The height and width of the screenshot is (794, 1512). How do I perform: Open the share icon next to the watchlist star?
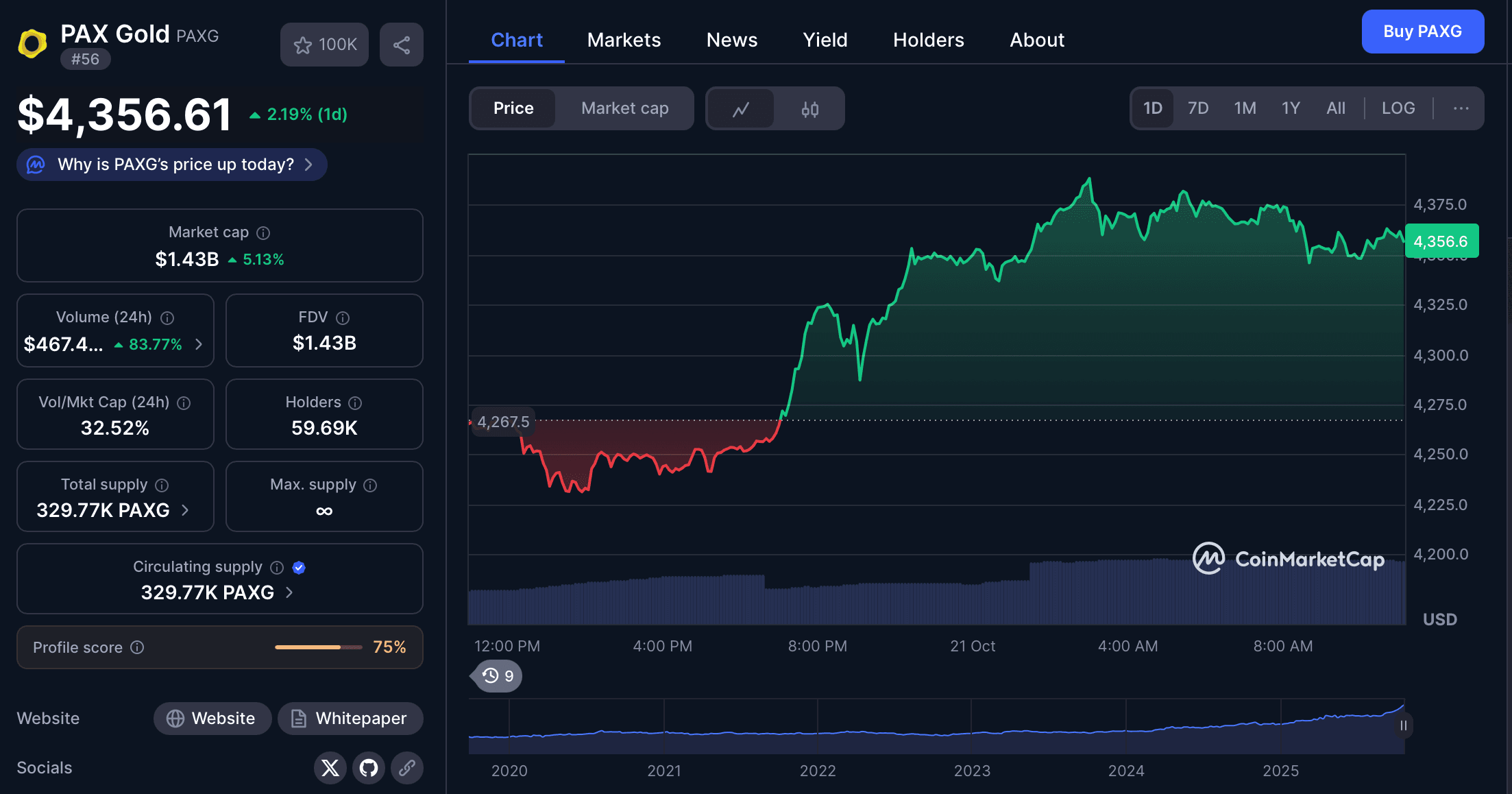tap(402, 45)
